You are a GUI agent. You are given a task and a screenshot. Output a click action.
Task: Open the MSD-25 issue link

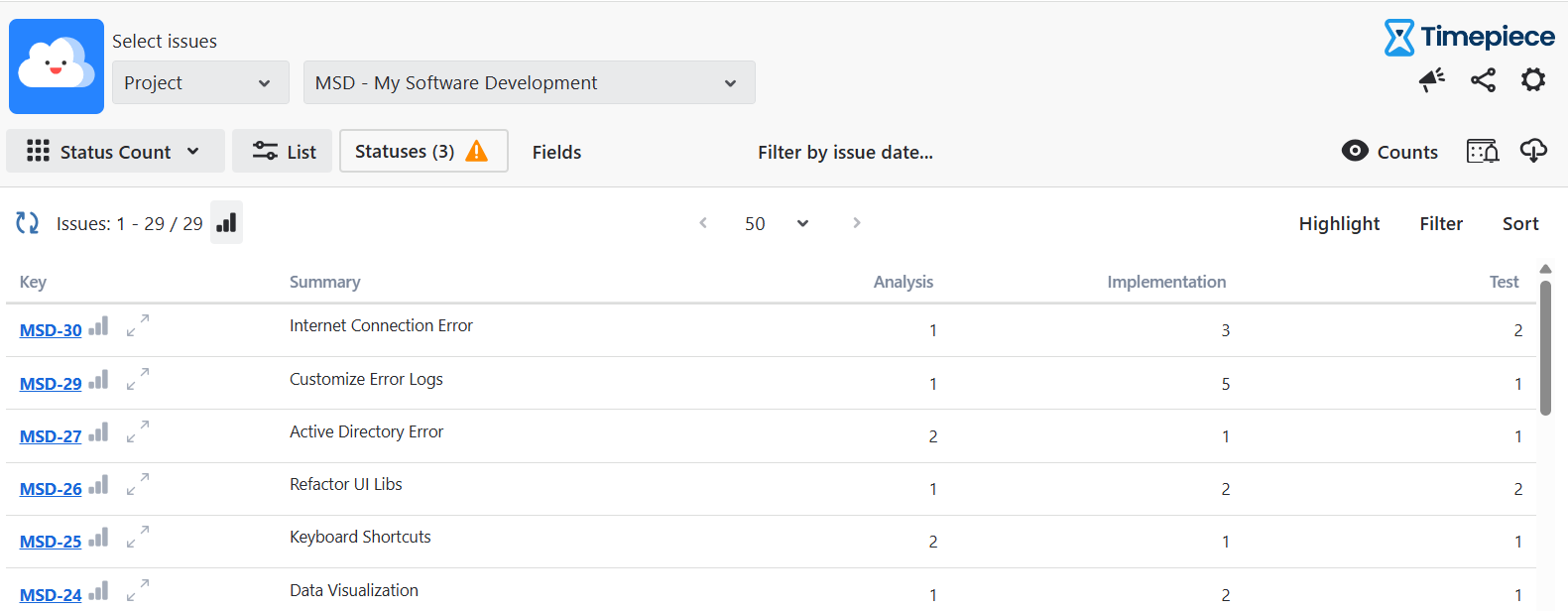click(51, 542)
